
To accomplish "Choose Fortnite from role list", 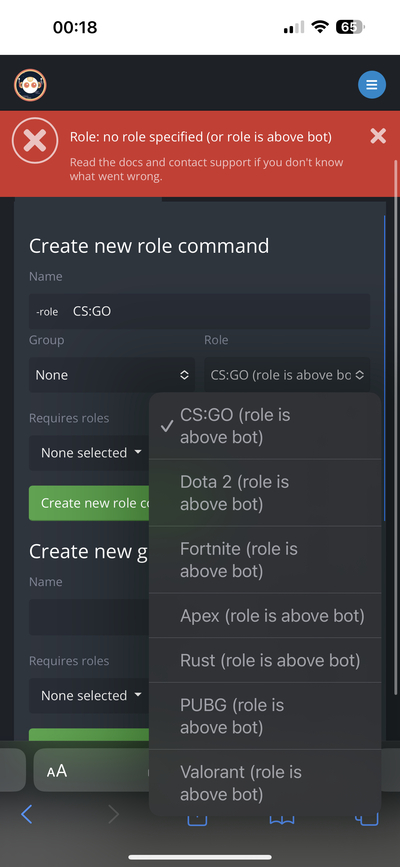I will coord(265,560).
